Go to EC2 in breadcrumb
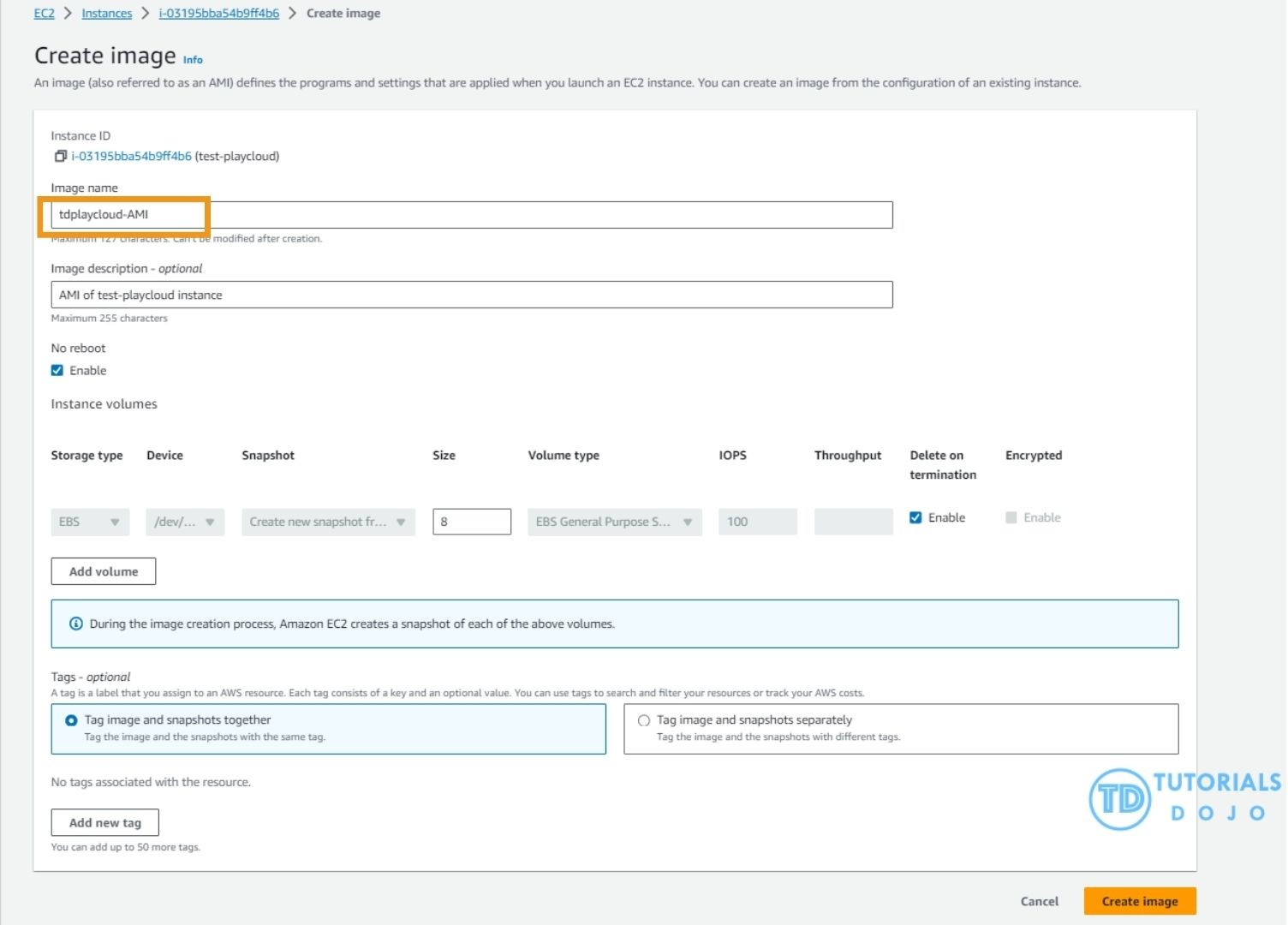The image size is (1288, 925). point(44,14)
